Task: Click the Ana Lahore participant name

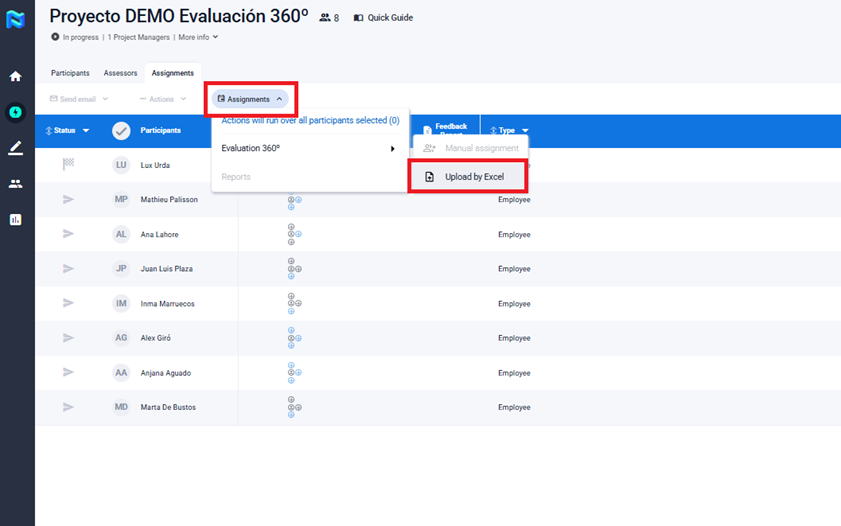Action: 161,234
